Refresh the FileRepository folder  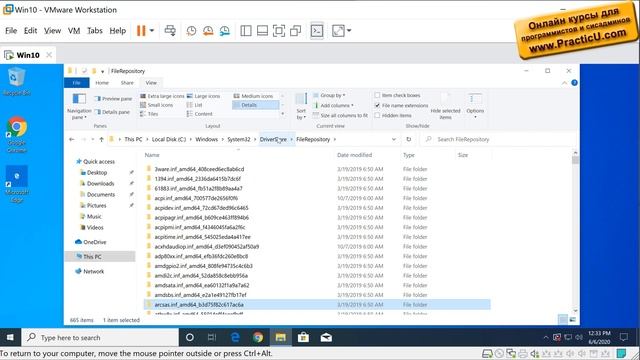409,139
